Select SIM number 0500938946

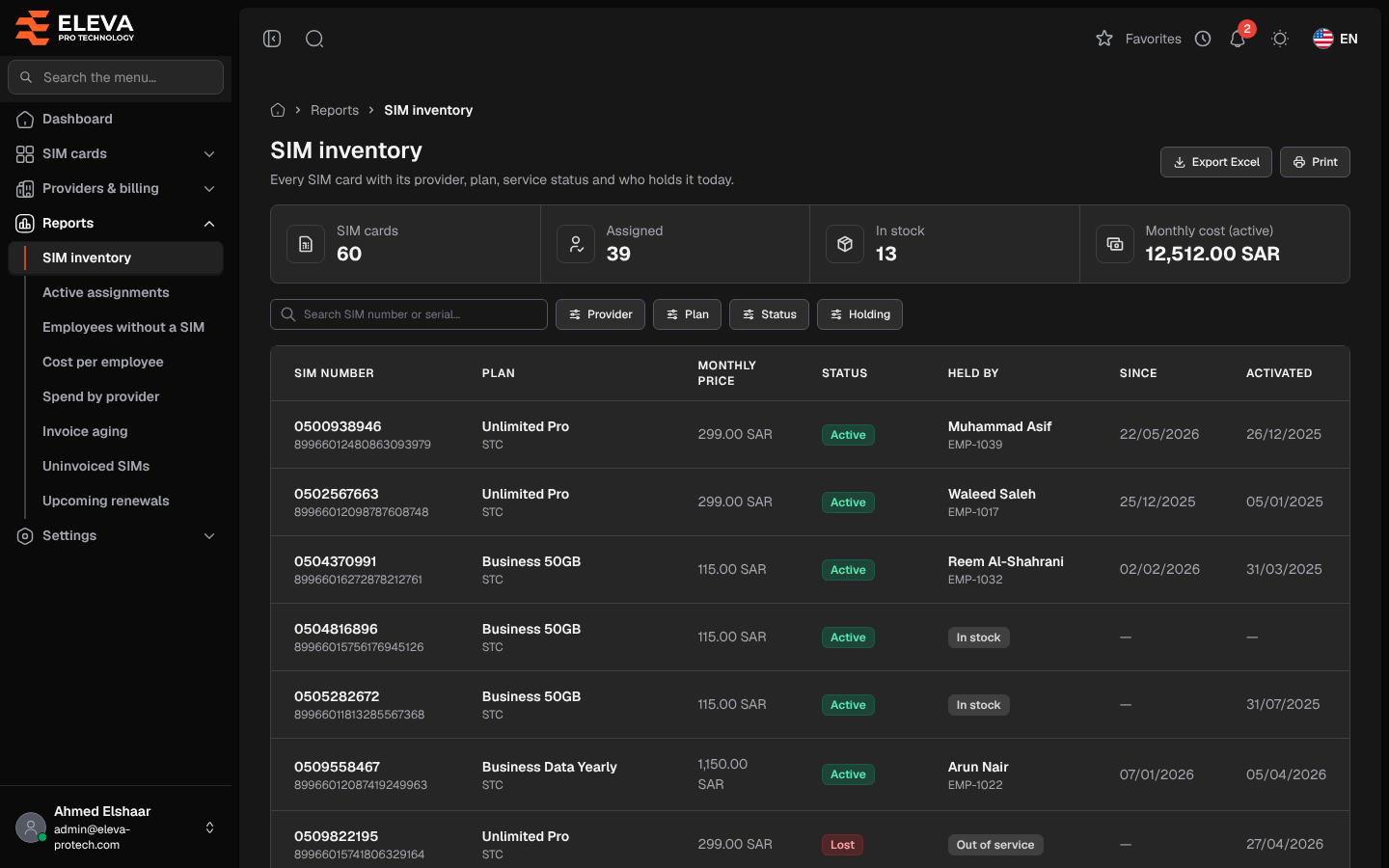coord(338,426)
